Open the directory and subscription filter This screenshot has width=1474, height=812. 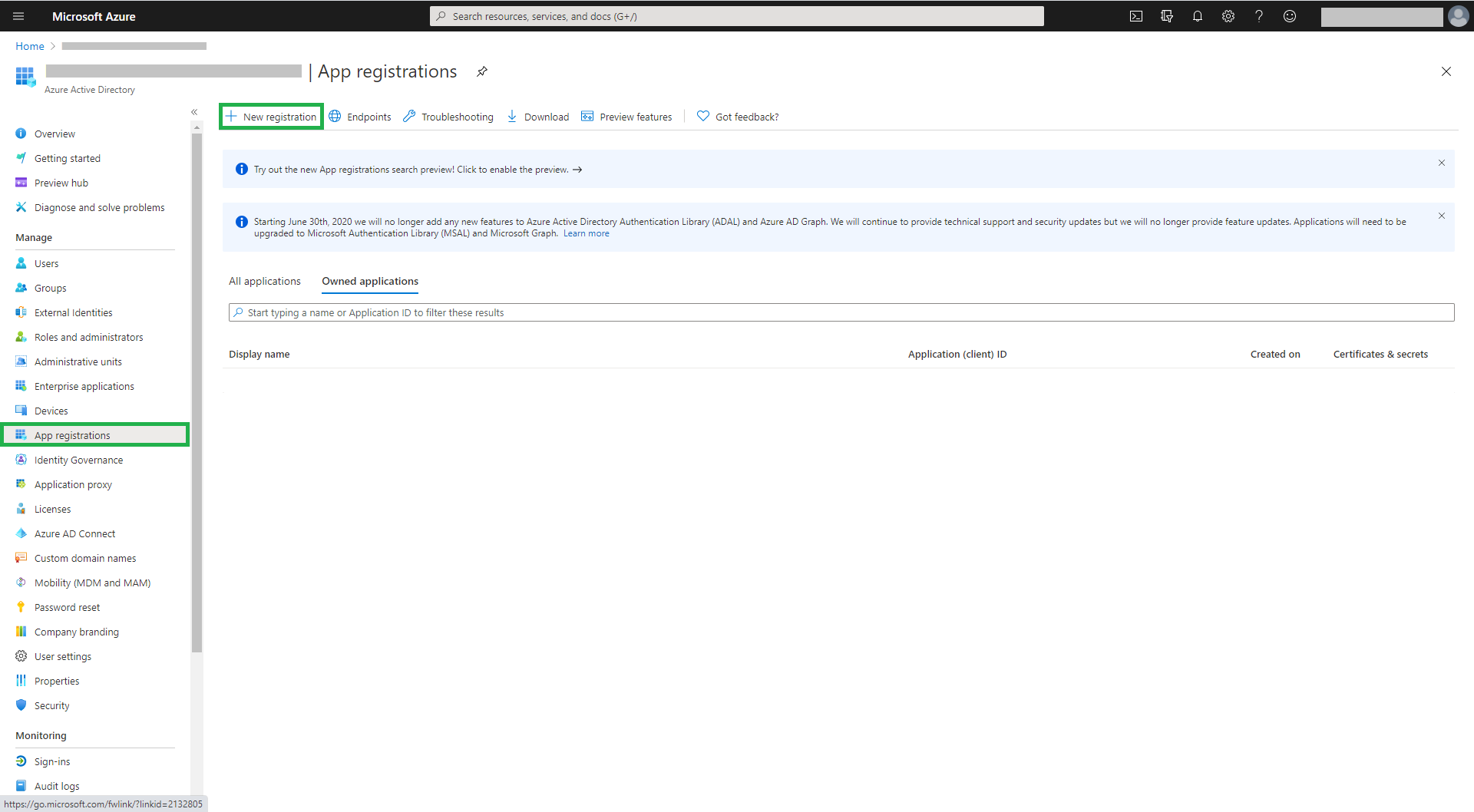[1167, 16]
